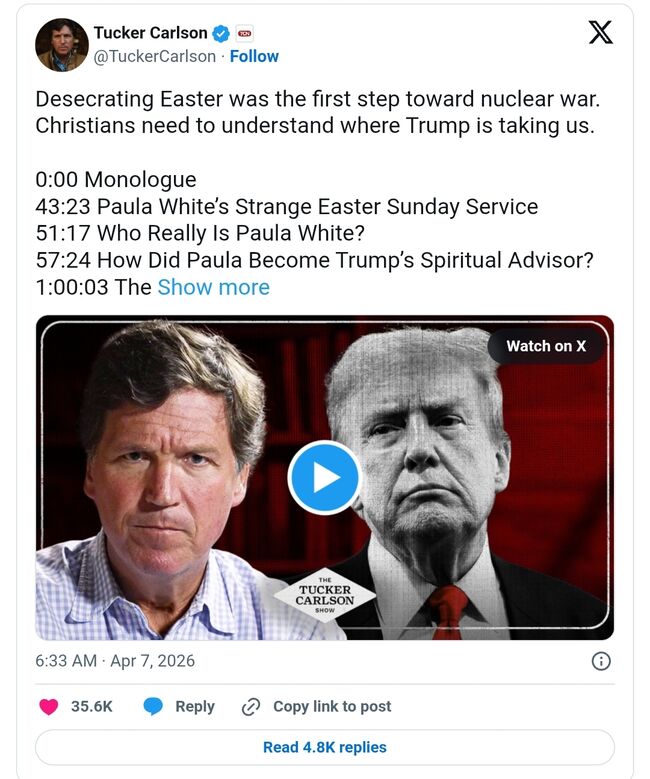This screenshot has width=650, height=779.
Task: Like the post with heart icon
Action: [x=48, y=706]
